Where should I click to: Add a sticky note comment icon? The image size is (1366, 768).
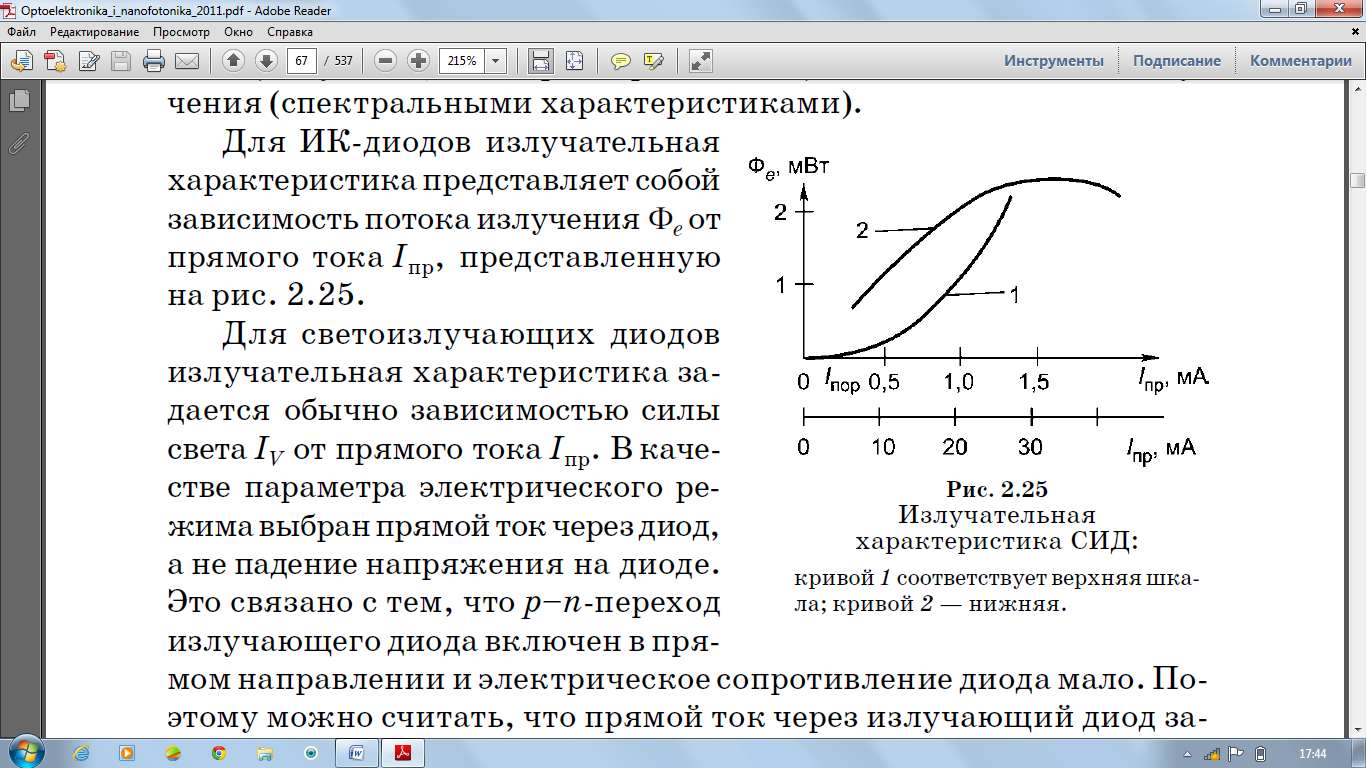click(x=621, y=61)
